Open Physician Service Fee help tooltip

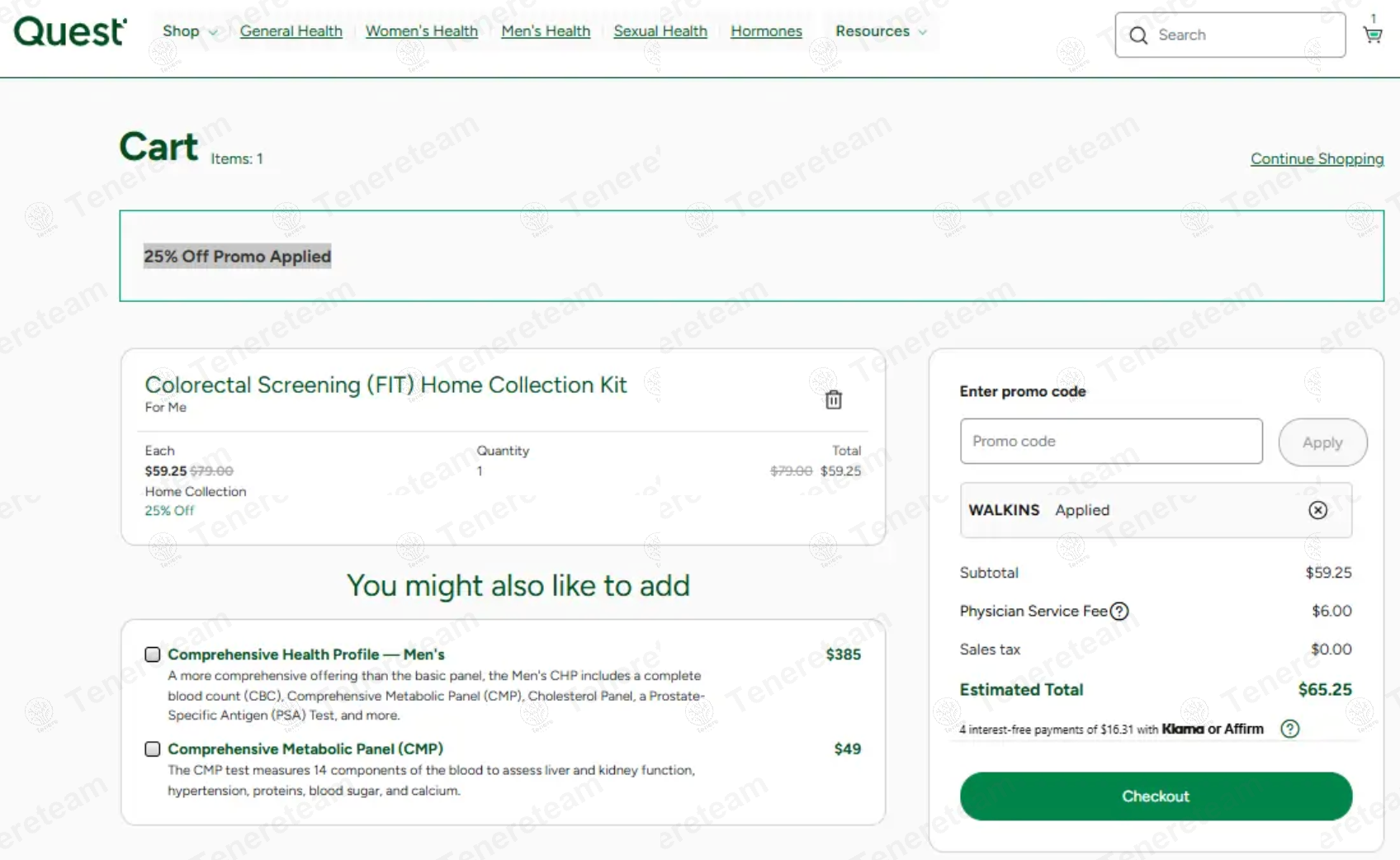[x=1119, y=612]
